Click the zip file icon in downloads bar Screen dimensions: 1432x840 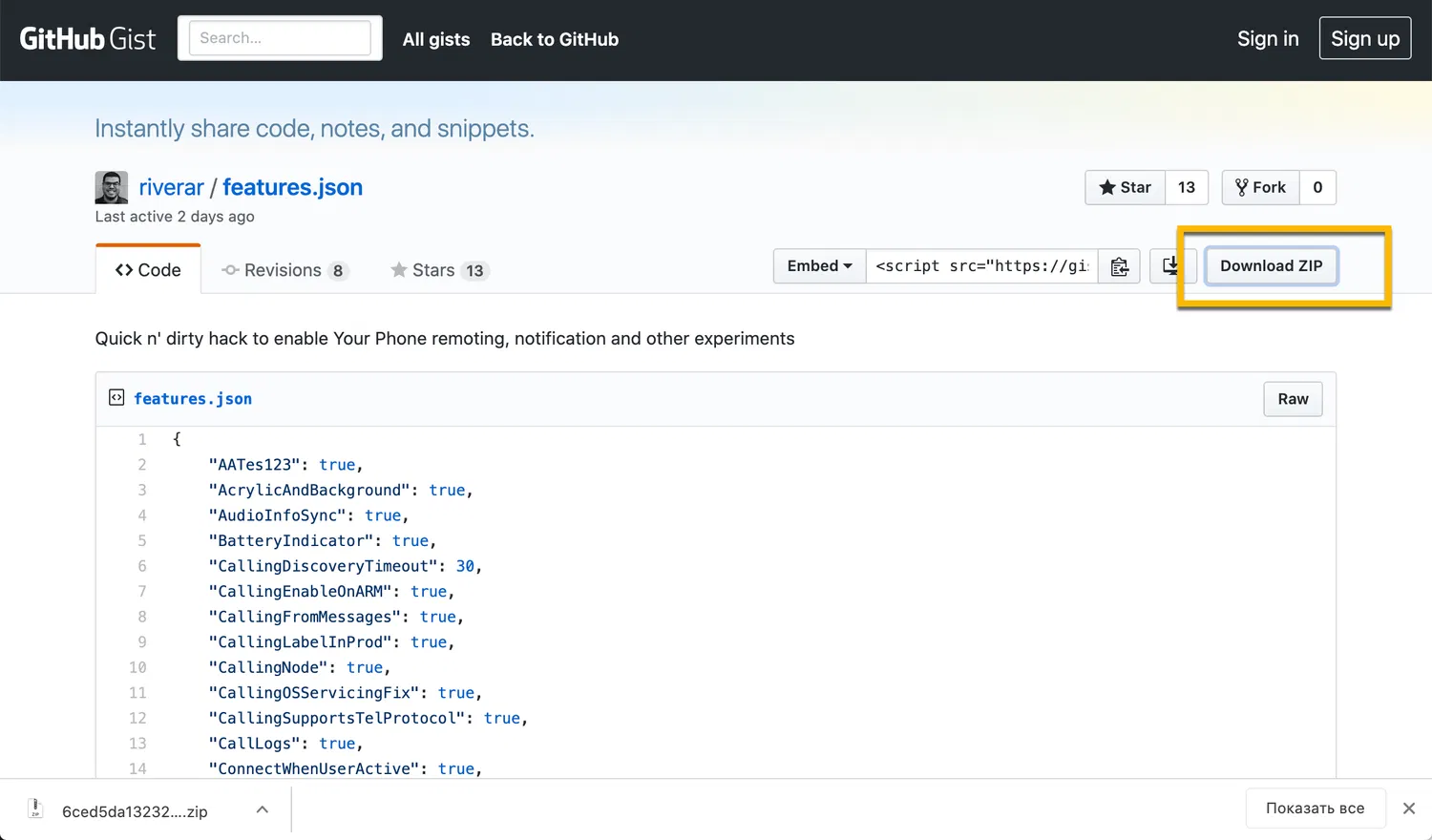click(35, 809)
